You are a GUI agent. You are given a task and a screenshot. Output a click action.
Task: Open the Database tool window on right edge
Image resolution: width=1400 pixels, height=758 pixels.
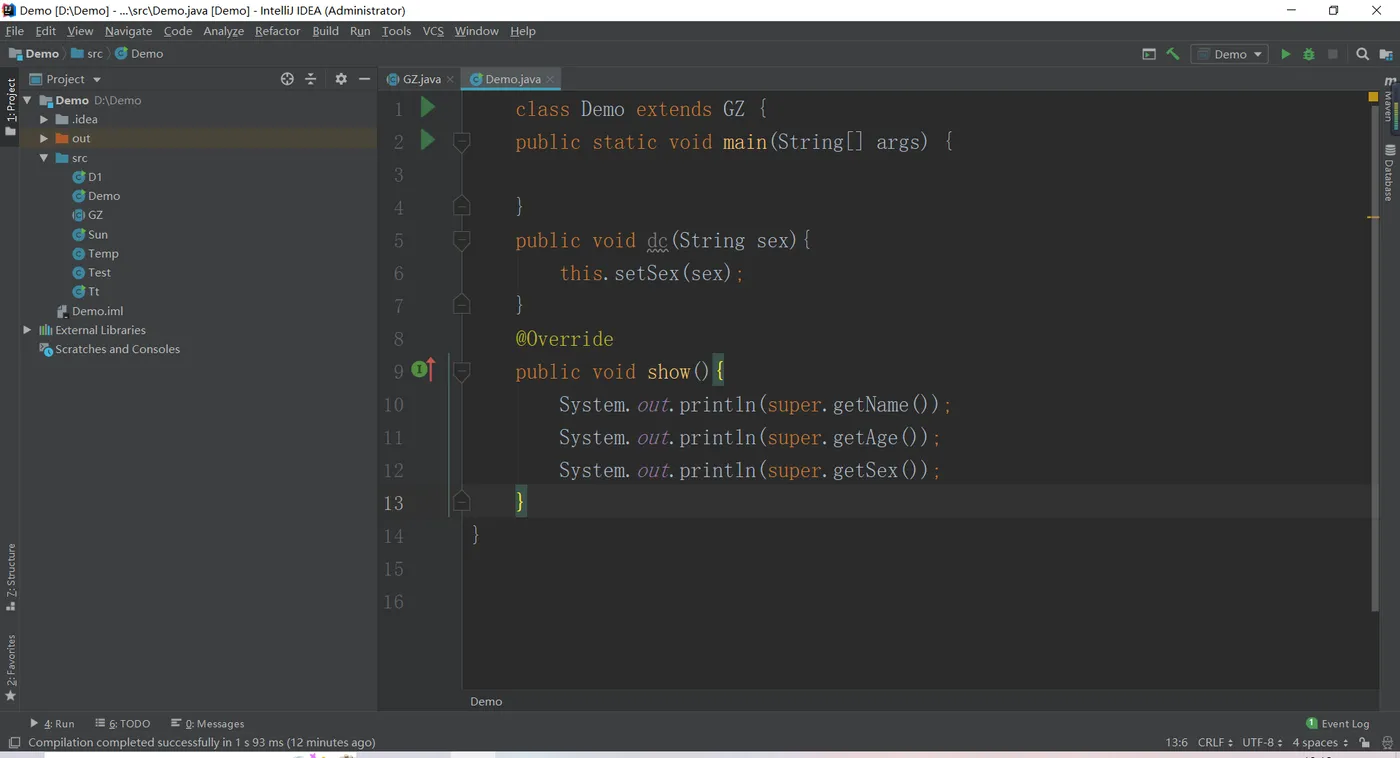(1389, 172)
